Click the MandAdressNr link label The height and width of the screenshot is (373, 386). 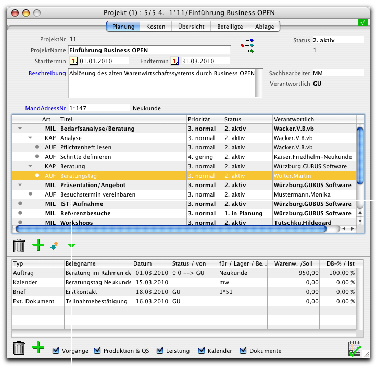(46, 108)
